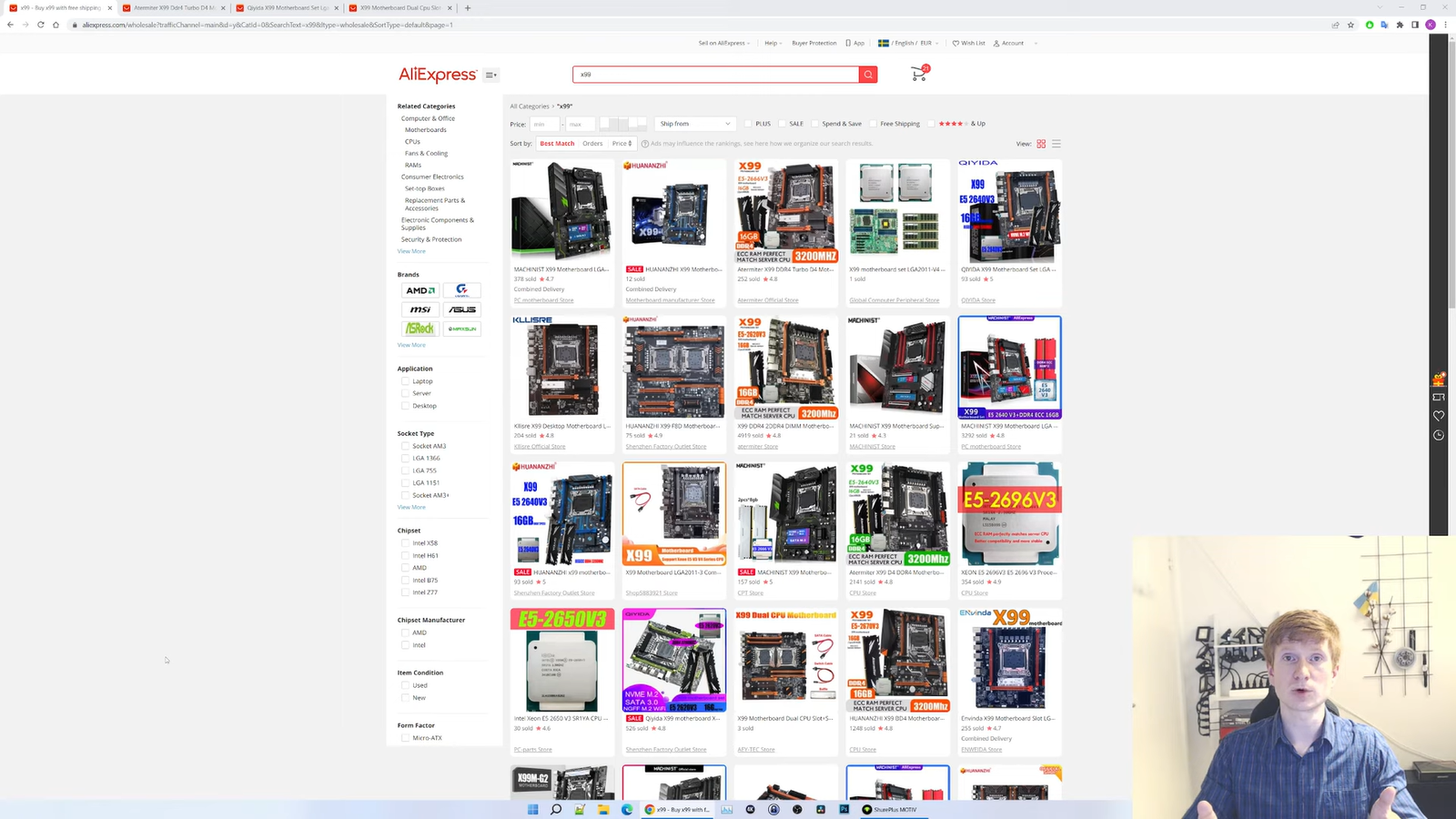Image resolution: width=1456 pixels, height=819 pixels.
Task: Open the Wish List link
Action: [969, 43]
